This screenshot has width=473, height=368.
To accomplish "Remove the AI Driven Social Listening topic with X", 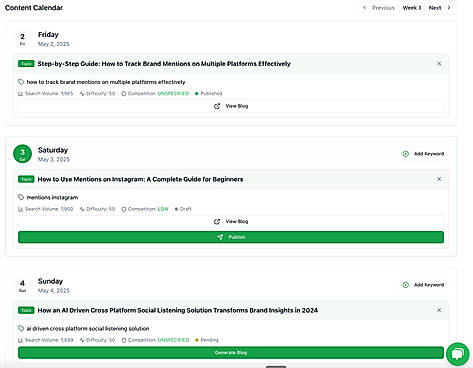I will coord(439,310).
